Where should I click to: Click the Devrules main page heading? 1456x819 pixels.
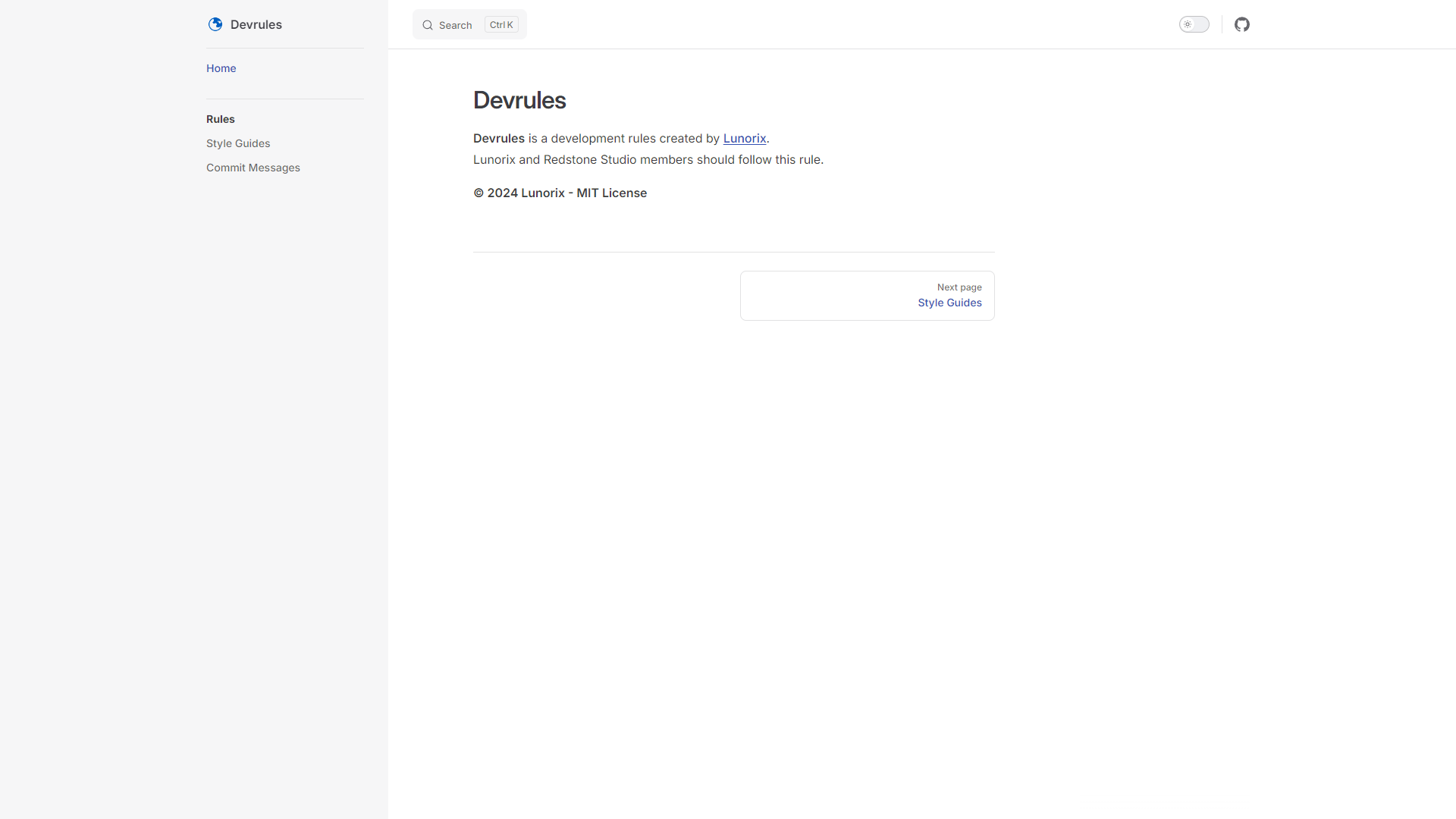click(x=519, y=100)
